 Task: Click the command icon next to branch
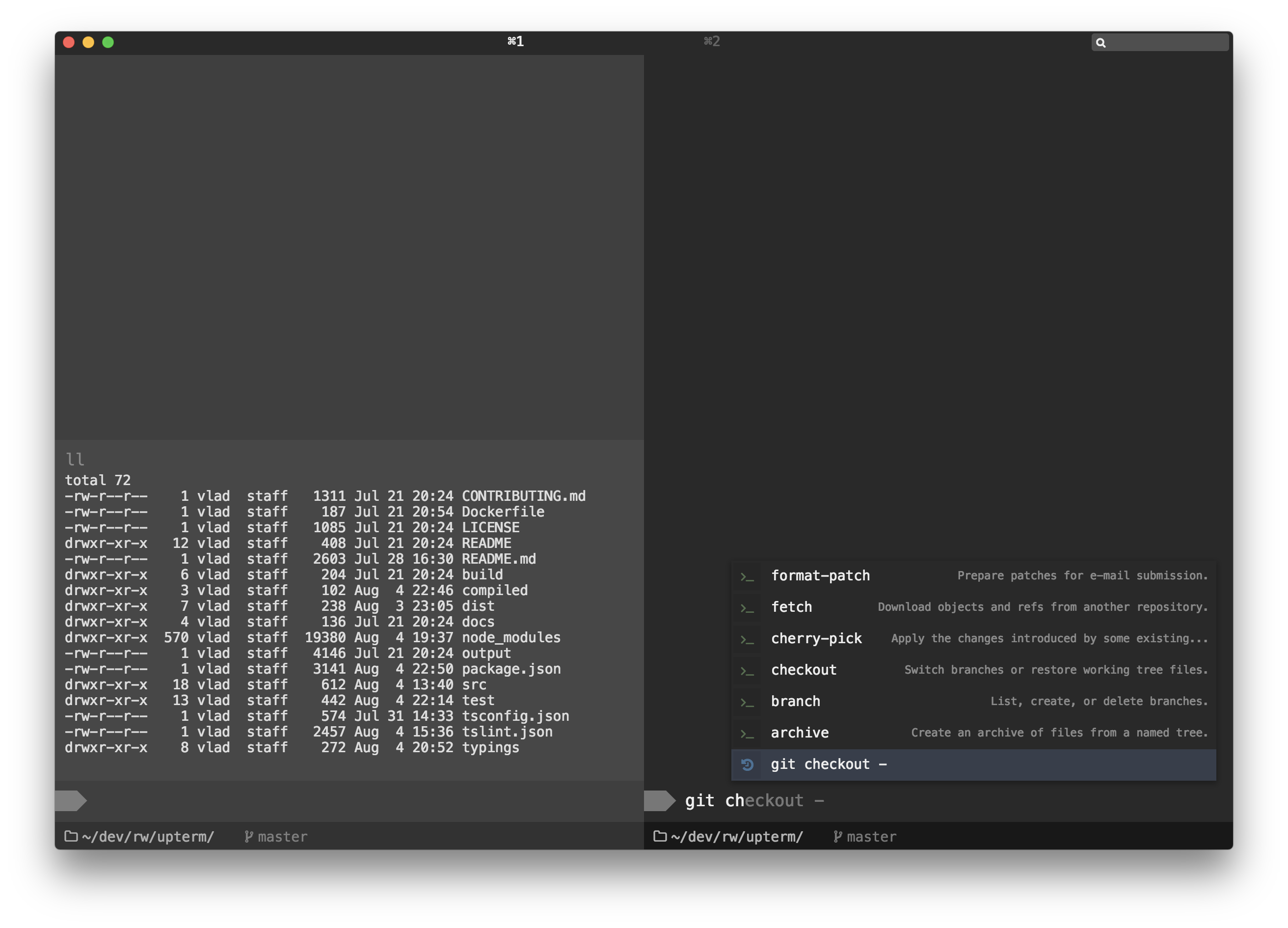coord(747,703)
